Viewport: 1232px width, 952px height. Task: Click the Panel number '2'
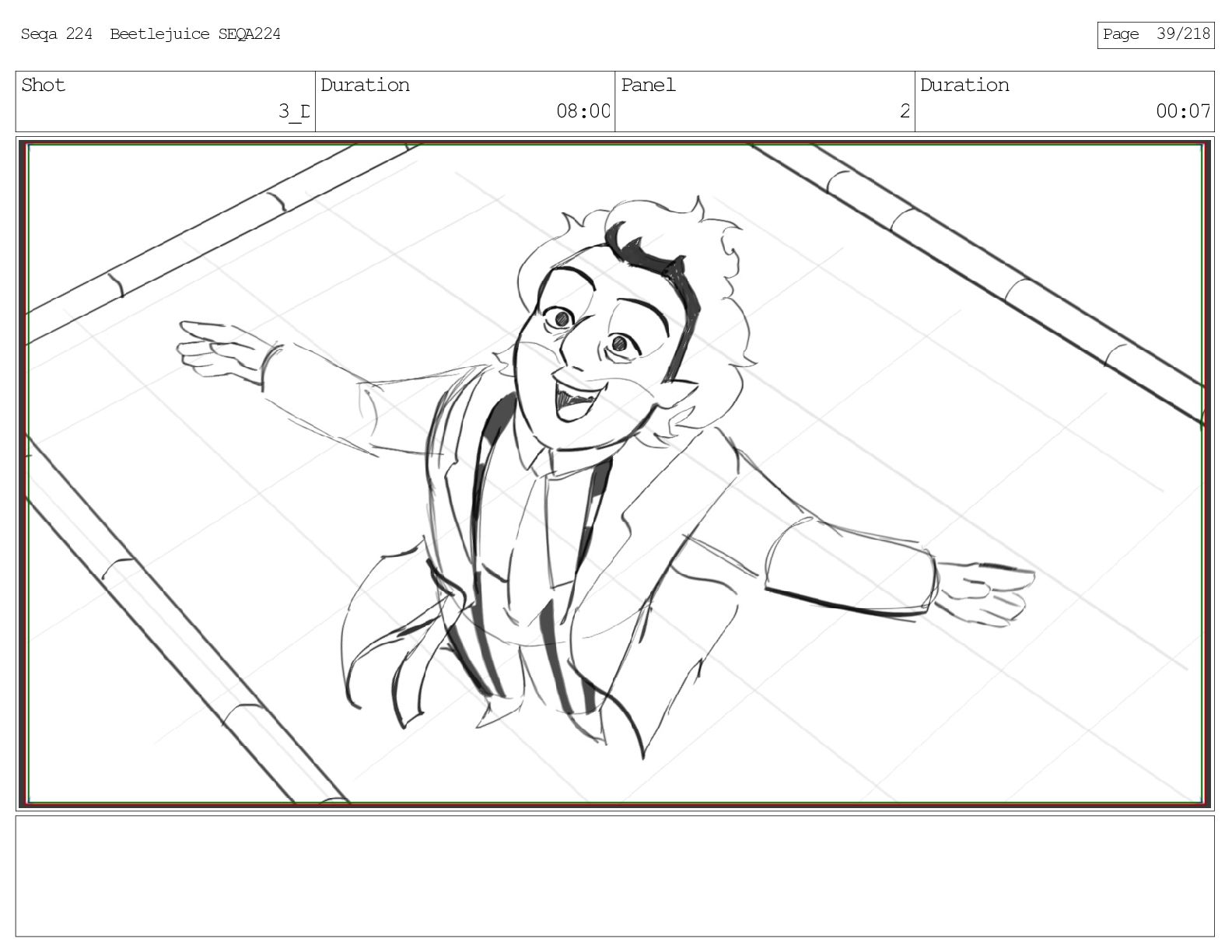905,111
